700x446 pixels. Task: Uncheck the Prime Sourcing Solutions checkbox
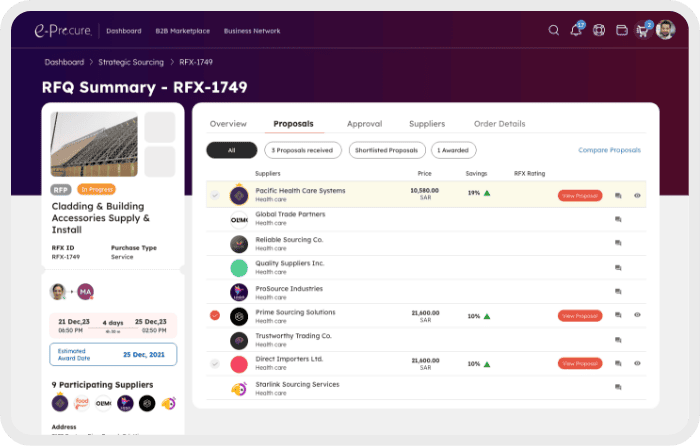point(215,316)
